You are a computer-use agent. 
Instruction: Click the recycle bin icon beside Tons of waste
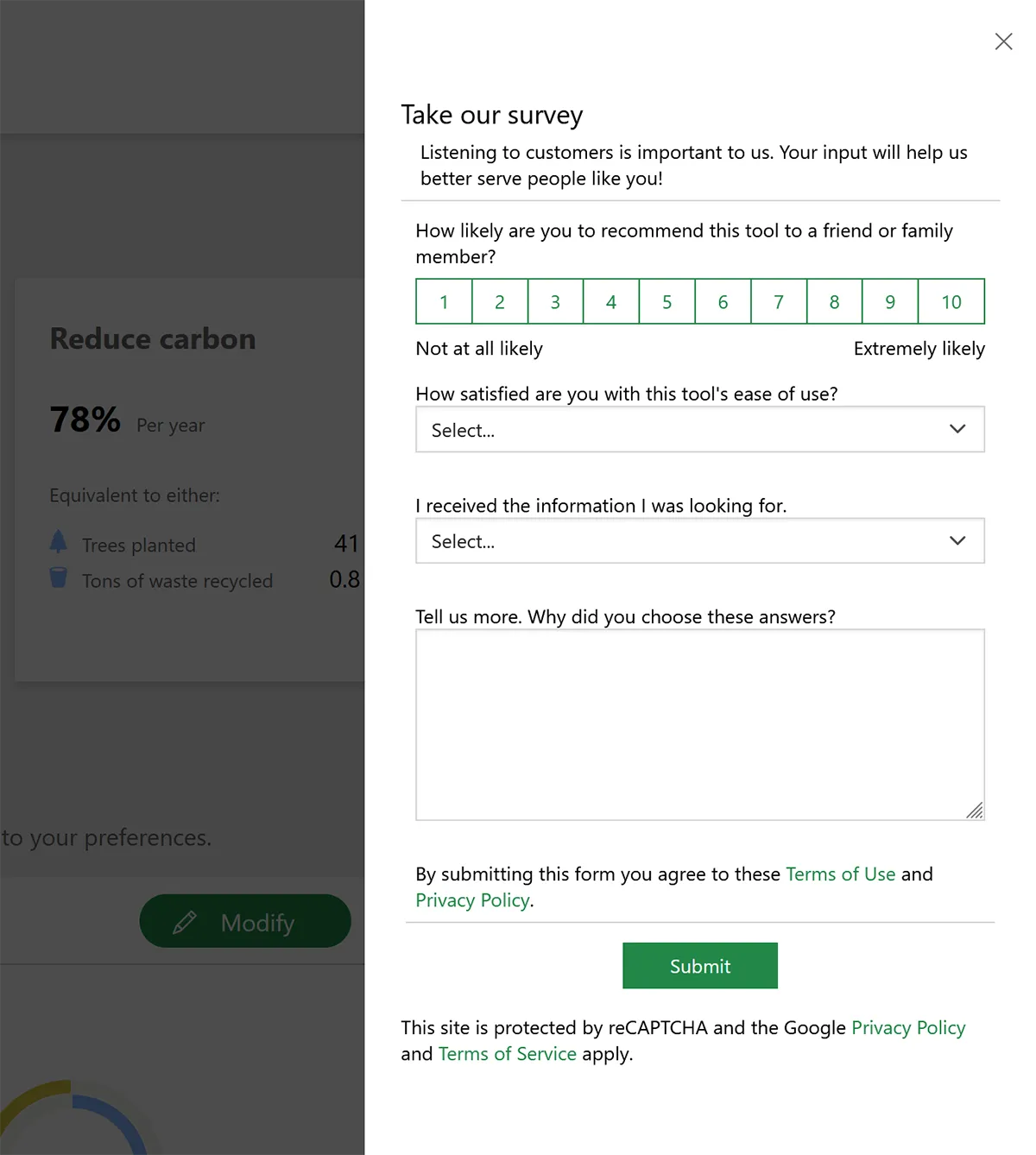coord(58,577)
